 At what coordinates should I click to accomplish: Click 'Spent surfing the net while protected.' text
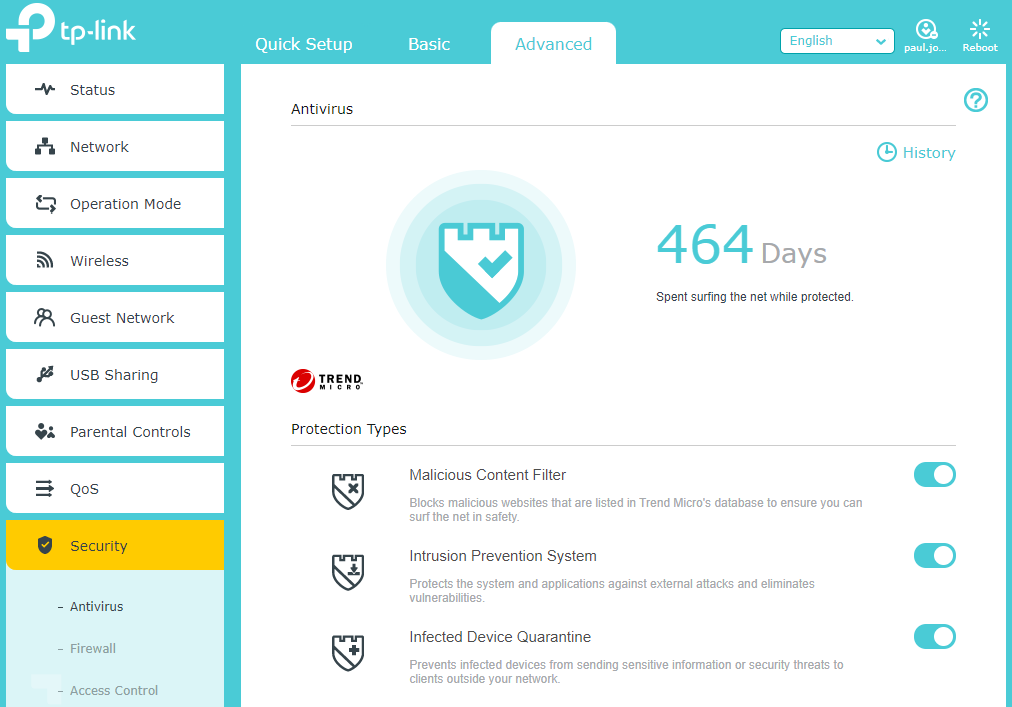click(754, 297)
